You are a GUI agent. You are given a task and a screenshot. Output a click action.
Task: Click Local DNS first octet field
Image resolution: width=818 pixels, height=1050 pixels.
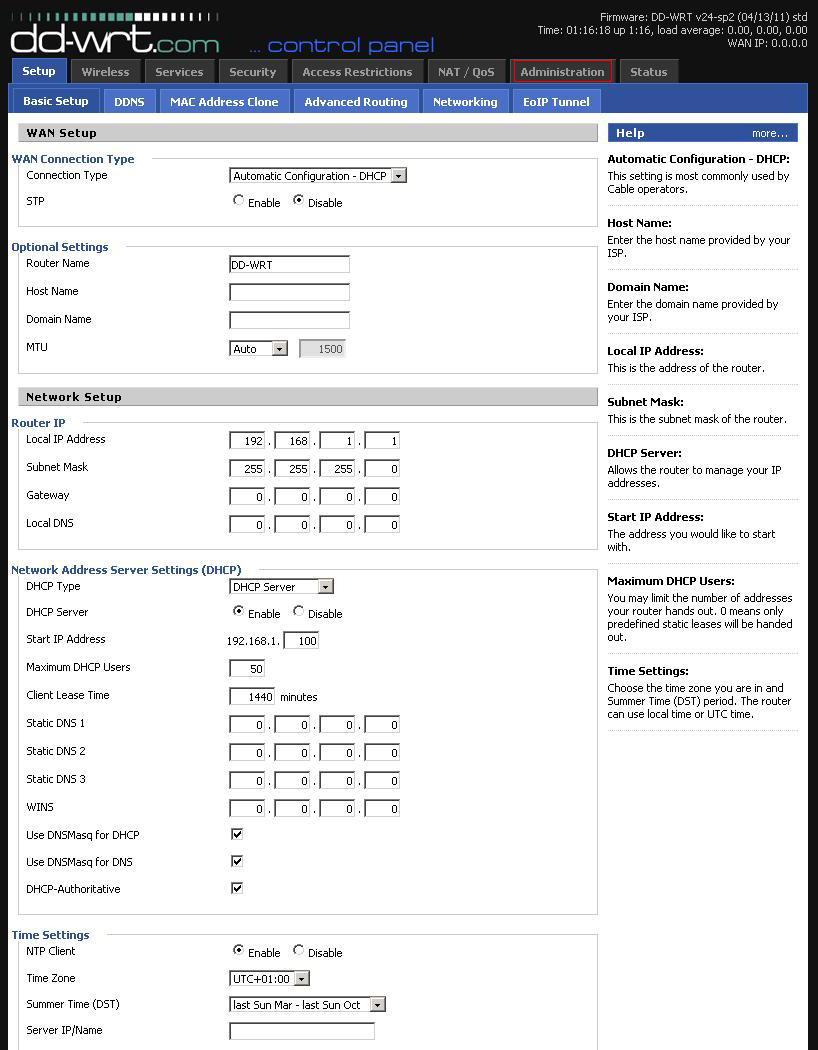(x=247, y=525)
